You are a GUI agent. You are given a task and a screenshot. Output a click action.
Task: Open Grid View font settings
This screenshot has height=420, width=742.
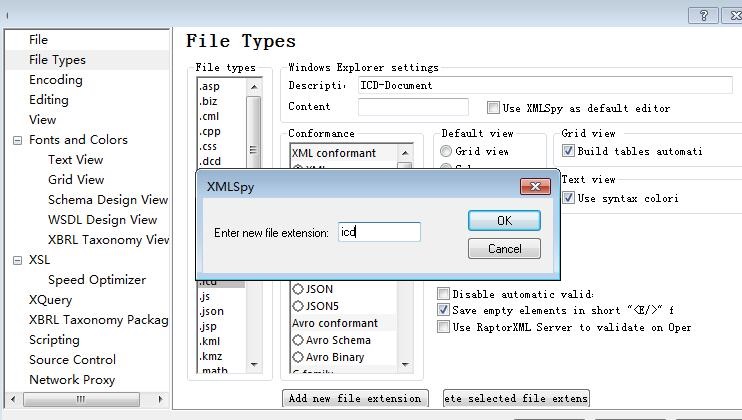pyautogui.click(x=76, y=180)
